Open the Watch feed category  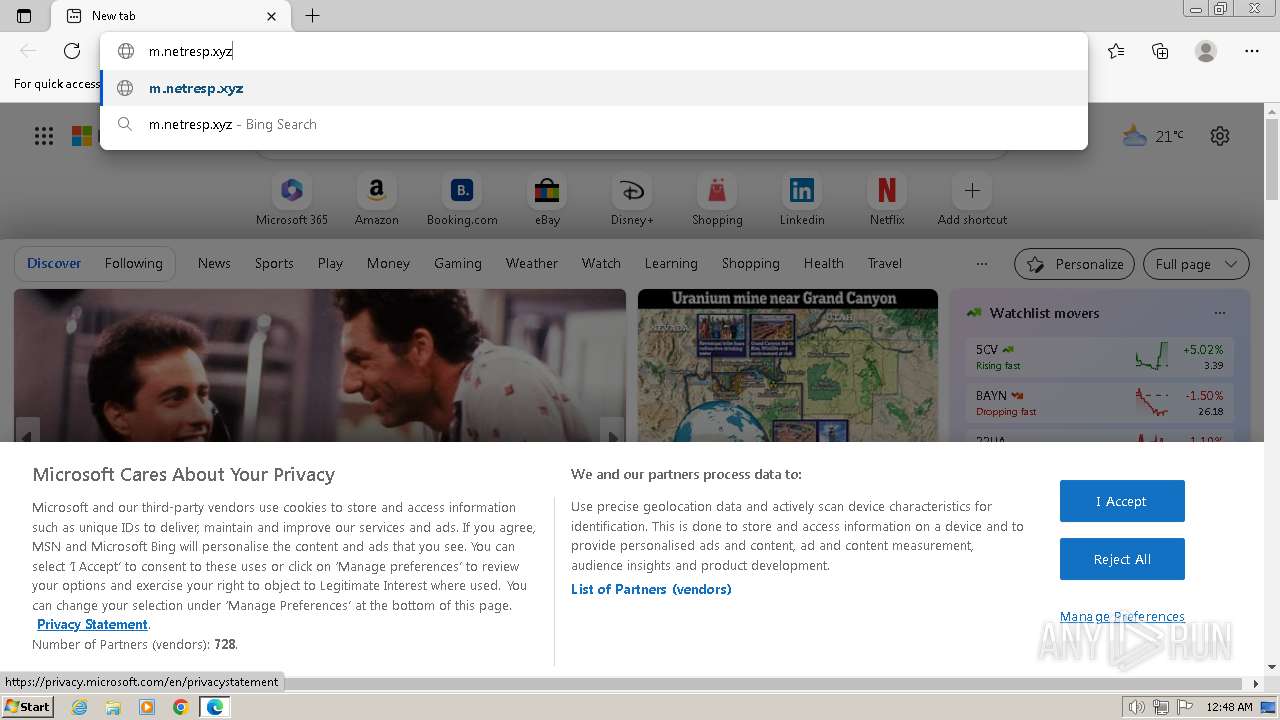(x=601, y=263)
